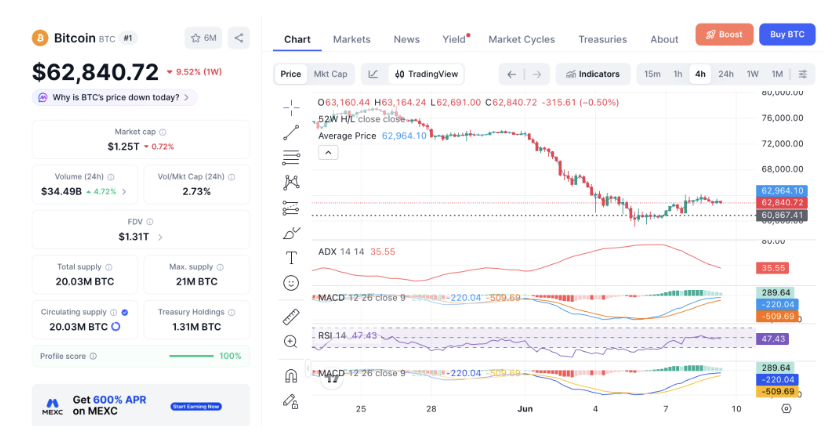This screenshot has height=446, width=826.
Task: Open the Indicators menu
Action: 593,74
